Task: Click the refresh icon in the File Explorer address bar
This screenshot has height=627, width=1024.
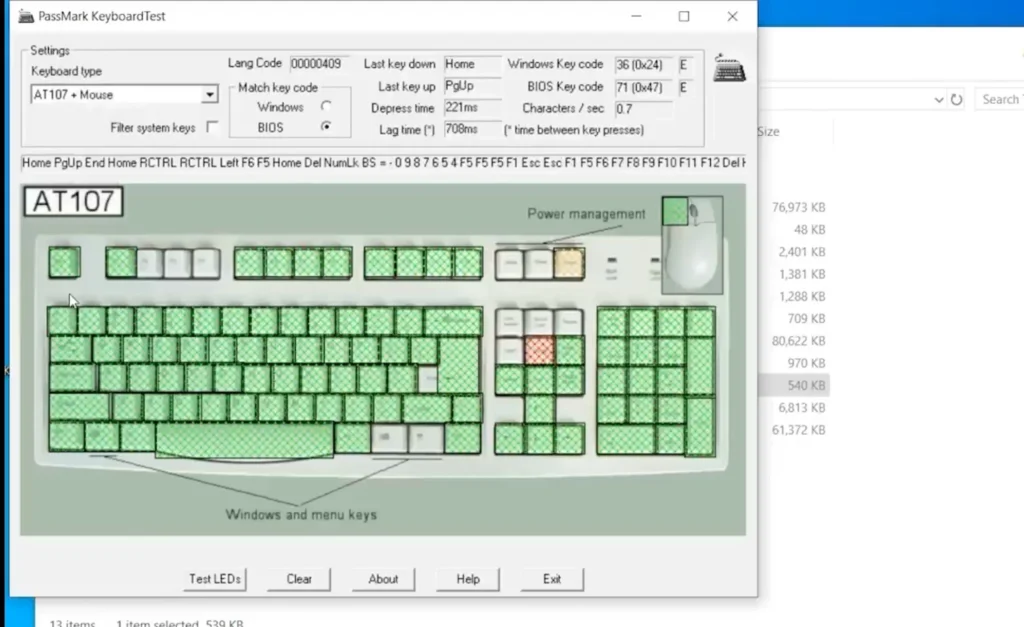Action: pyautogui.click(x=956, y=100)
